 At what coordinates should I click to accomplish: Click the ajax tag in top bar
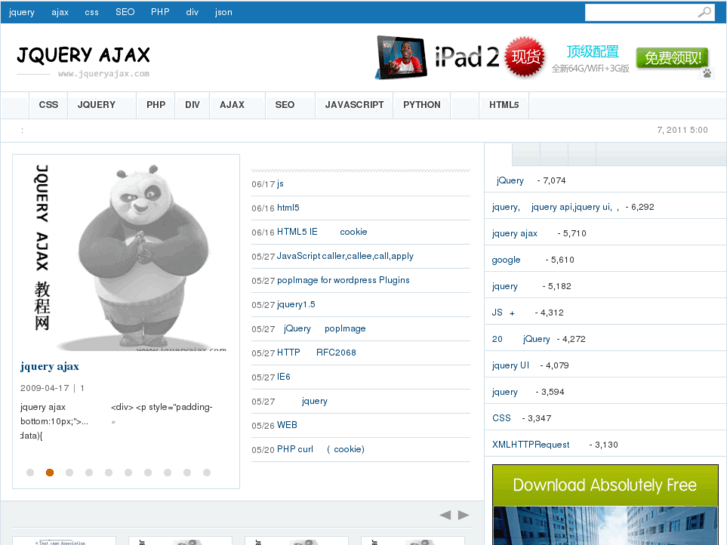[x=60, y=12]
